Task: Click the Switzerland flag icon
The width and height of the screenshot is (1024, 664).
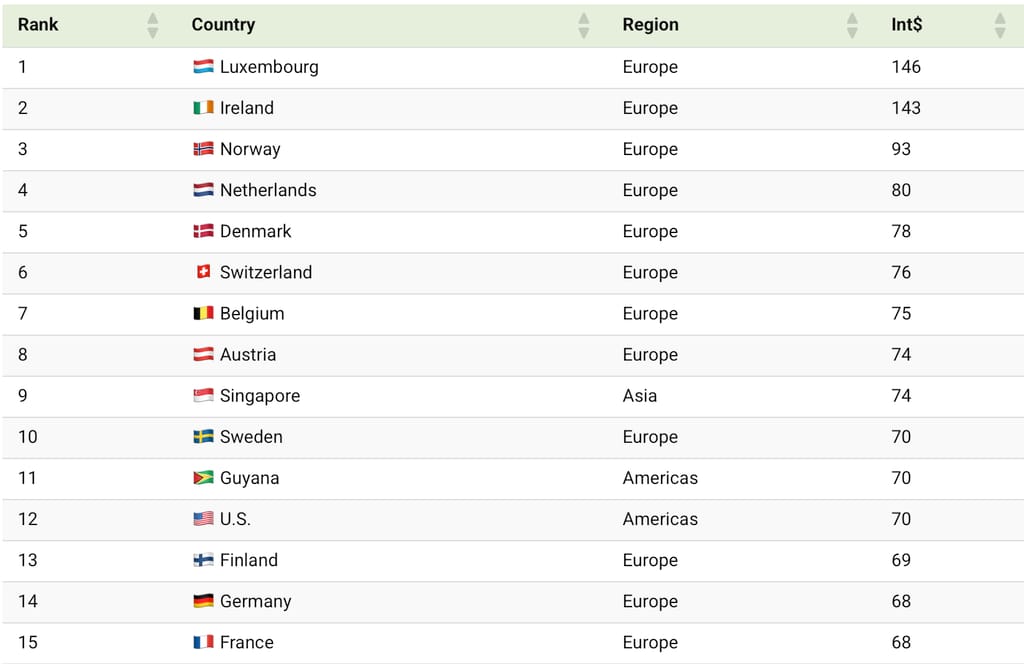Action: coord(202,272)
